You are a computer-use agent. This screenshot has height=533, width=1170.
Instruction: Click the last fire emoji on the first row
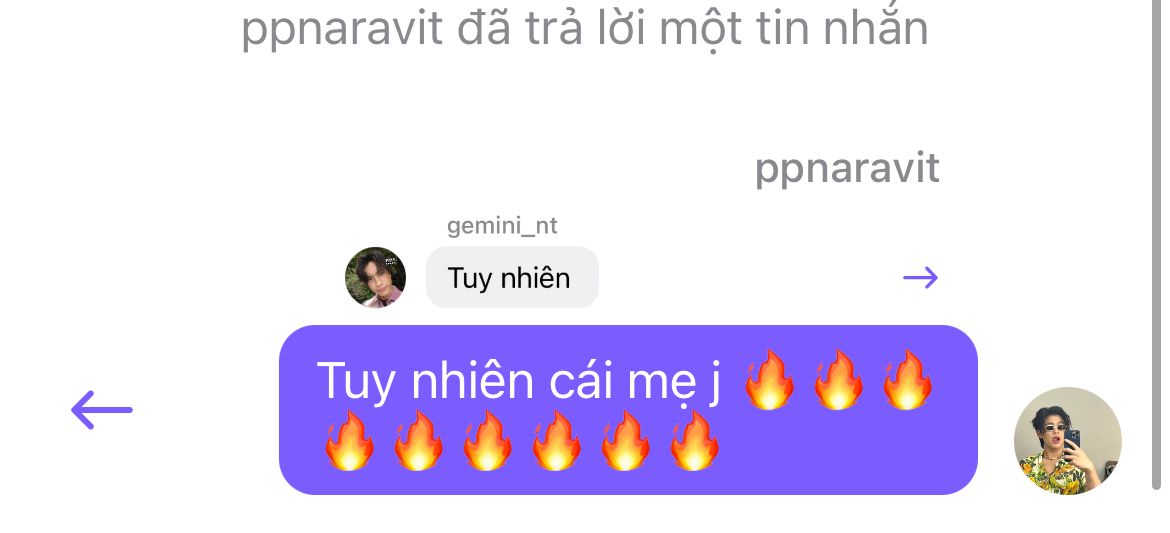(x=907, y=380)
